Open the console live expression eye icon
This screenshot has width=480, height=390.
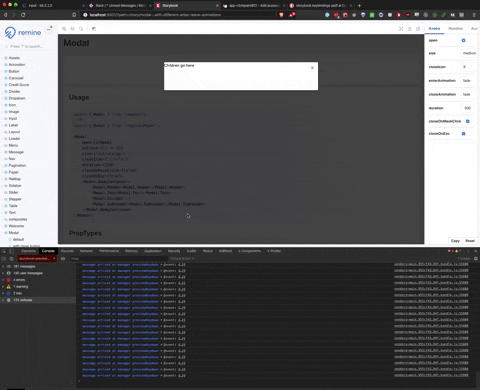[x=63, y=259]
